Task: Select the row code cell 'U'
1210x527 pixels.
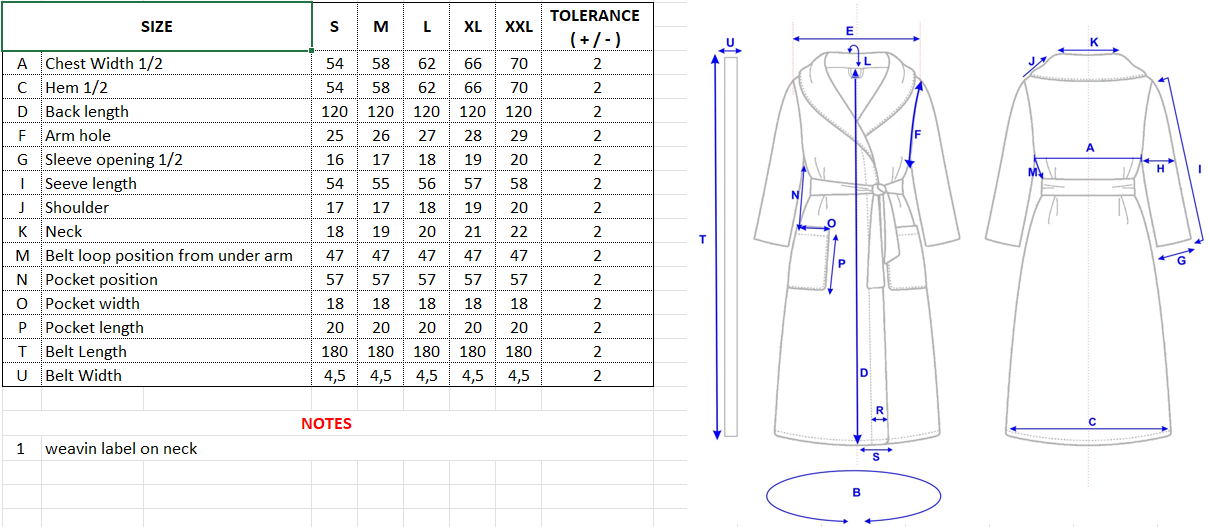Action: pos(22,375)
